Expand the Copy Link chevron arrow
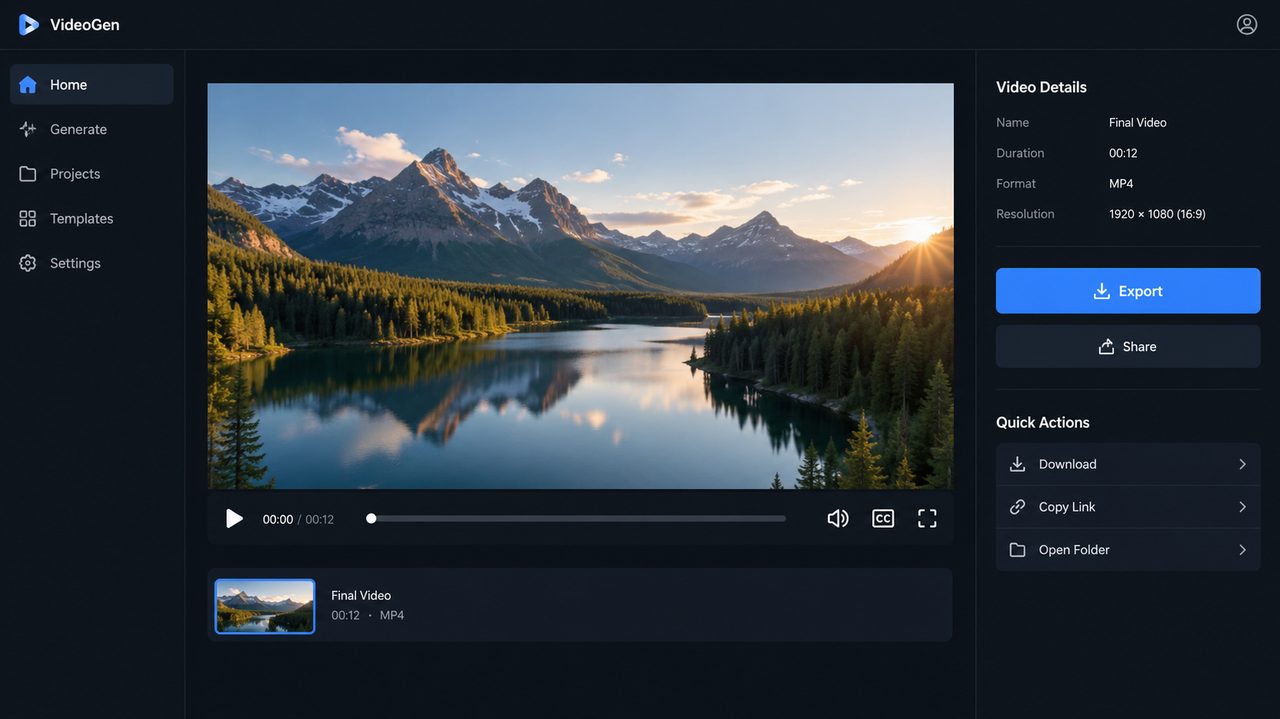Viewport: 1280px width, 719px height. pos(1242,507)
